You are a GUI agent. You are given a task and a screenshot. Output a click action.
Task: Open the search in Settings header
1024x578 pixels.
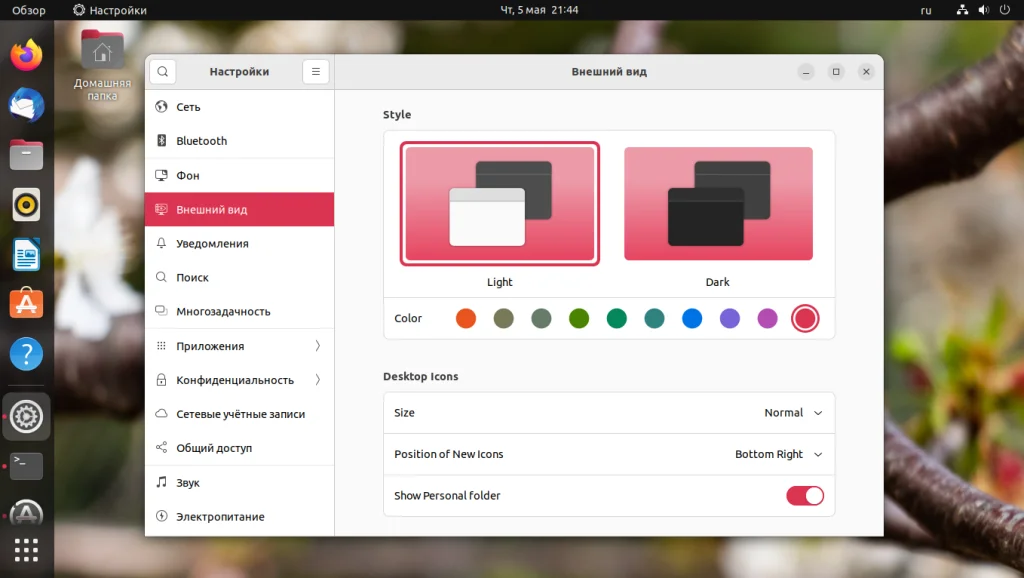point(162,71)
